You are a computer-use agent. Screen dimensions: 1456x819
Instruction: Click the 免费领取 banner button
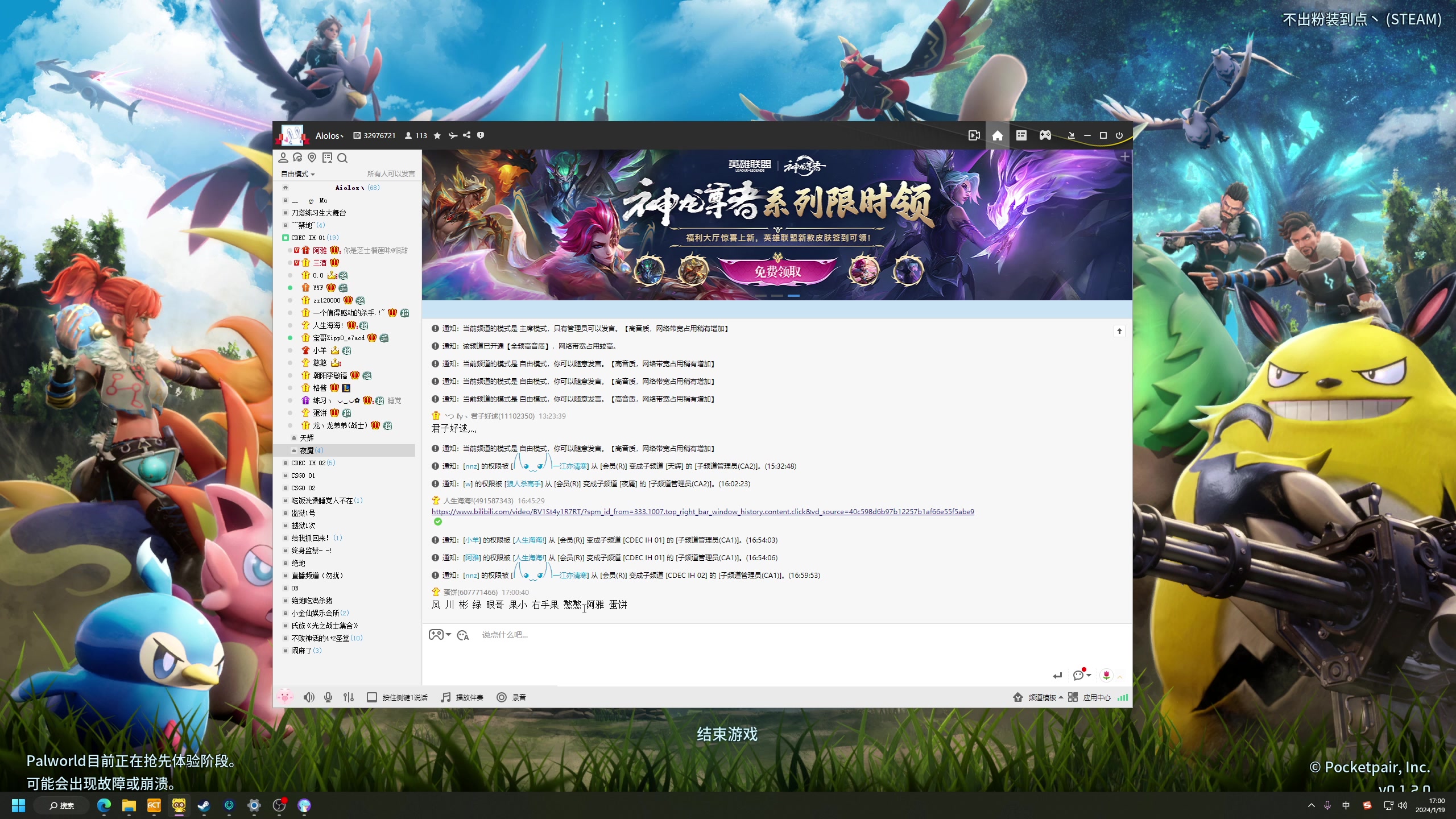point(777,272)
